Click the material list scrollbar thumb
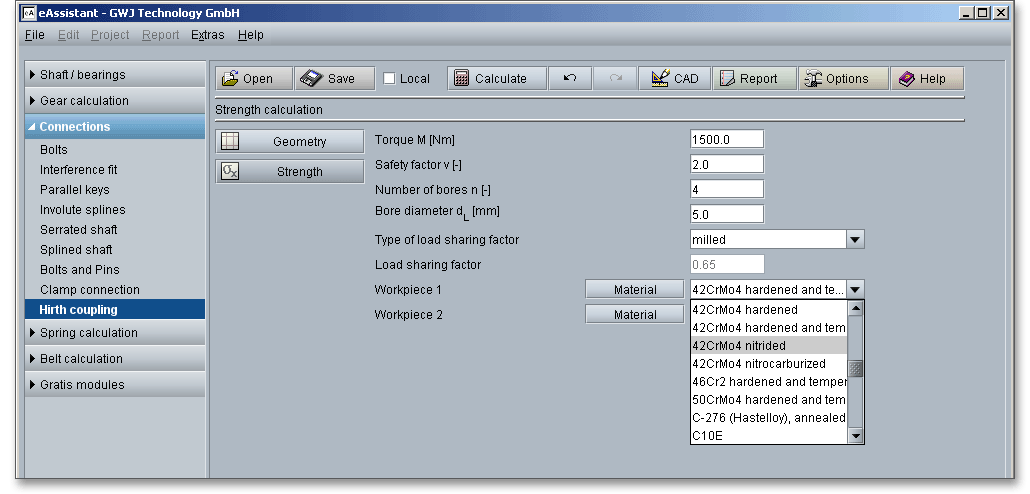The height and width of the screenshot is (494, 1030). (x=856, y=370)
